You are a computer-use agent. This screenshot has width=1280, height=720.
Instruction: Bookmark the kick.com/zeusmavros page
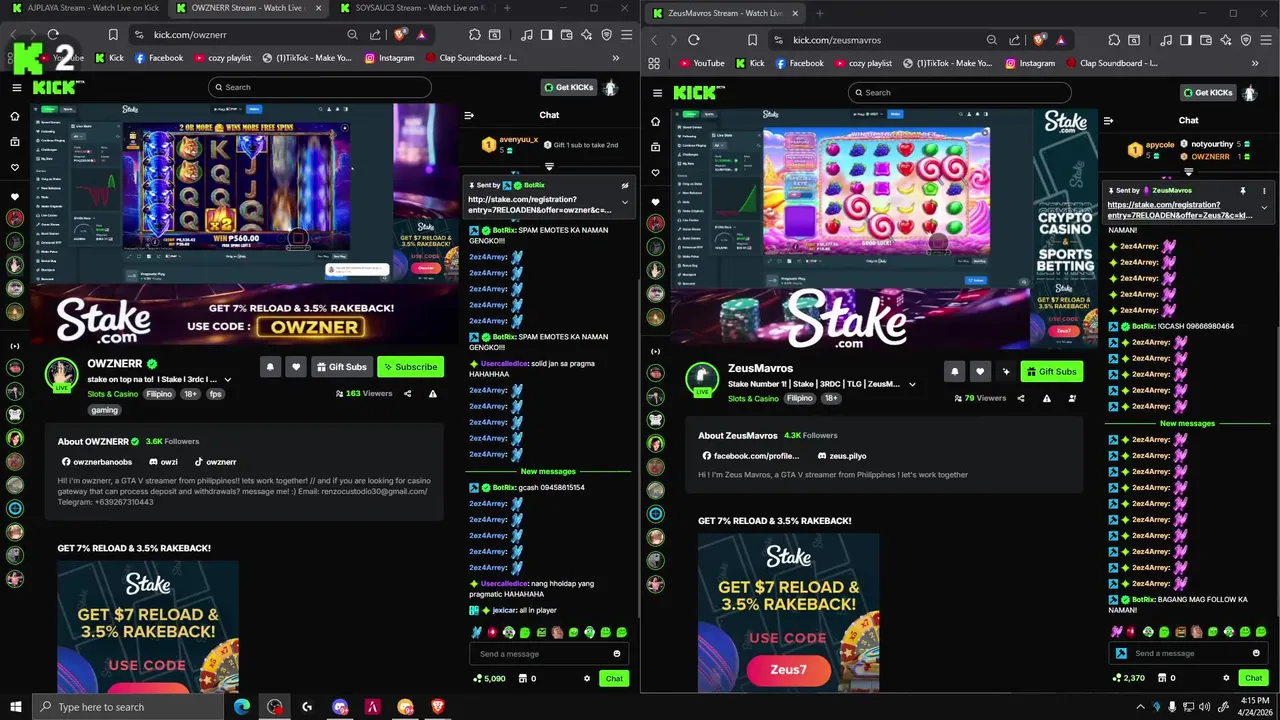pos(753,40)
